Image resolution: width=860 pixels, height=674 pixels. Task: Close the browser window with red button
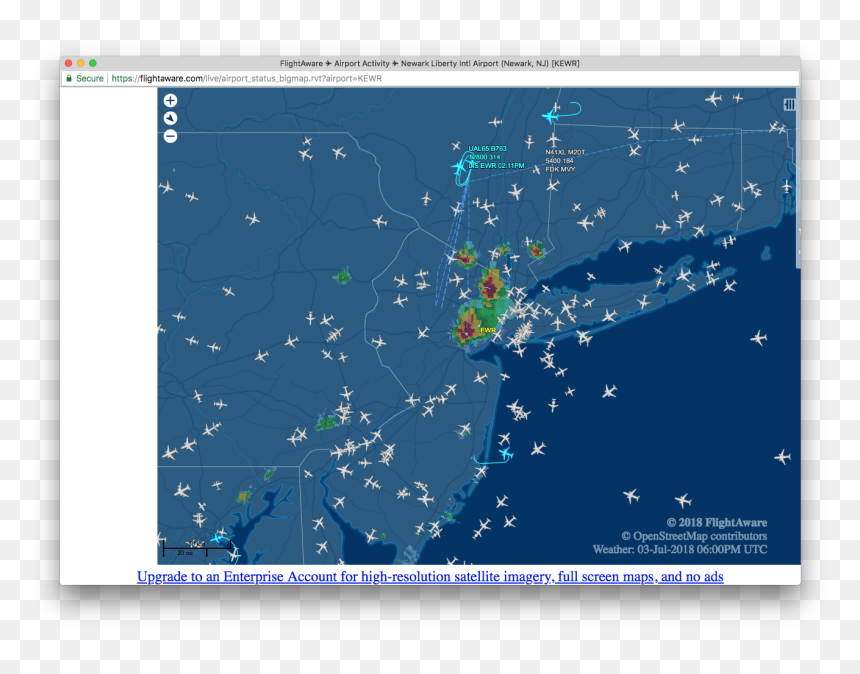(x=69, y=64)
